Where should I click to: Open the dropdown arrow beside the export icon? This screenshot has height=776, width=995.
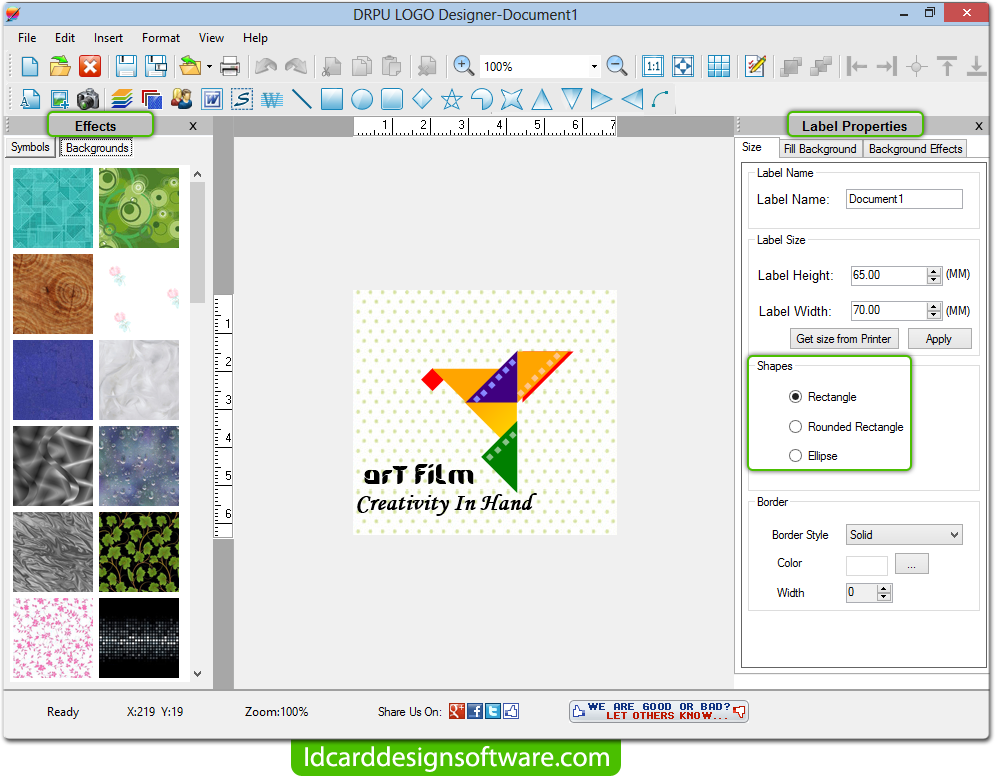[209, 67]
